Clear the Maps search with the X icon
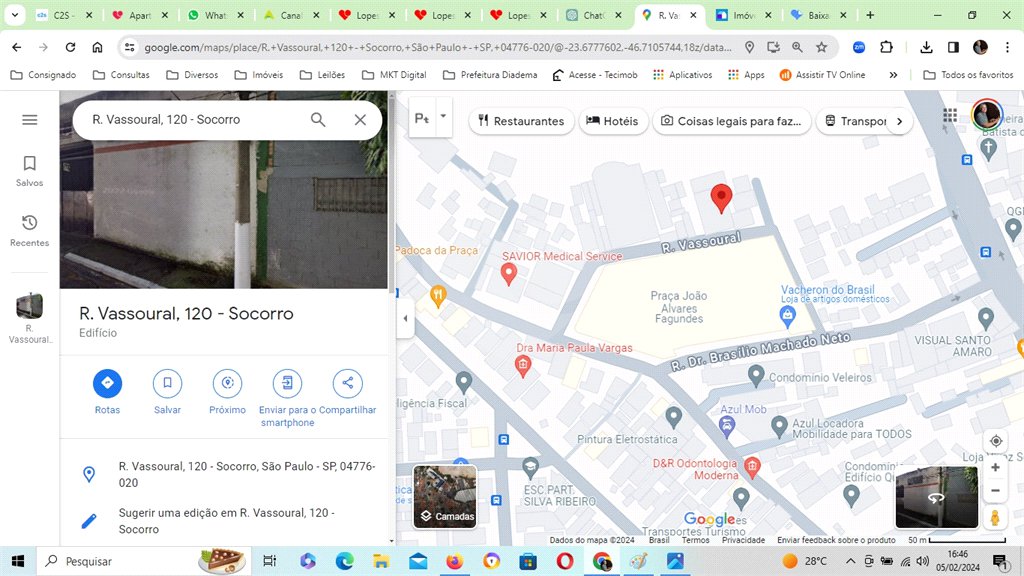Image resolution: width=1024 pixels, height=576 pixels. 360,120
